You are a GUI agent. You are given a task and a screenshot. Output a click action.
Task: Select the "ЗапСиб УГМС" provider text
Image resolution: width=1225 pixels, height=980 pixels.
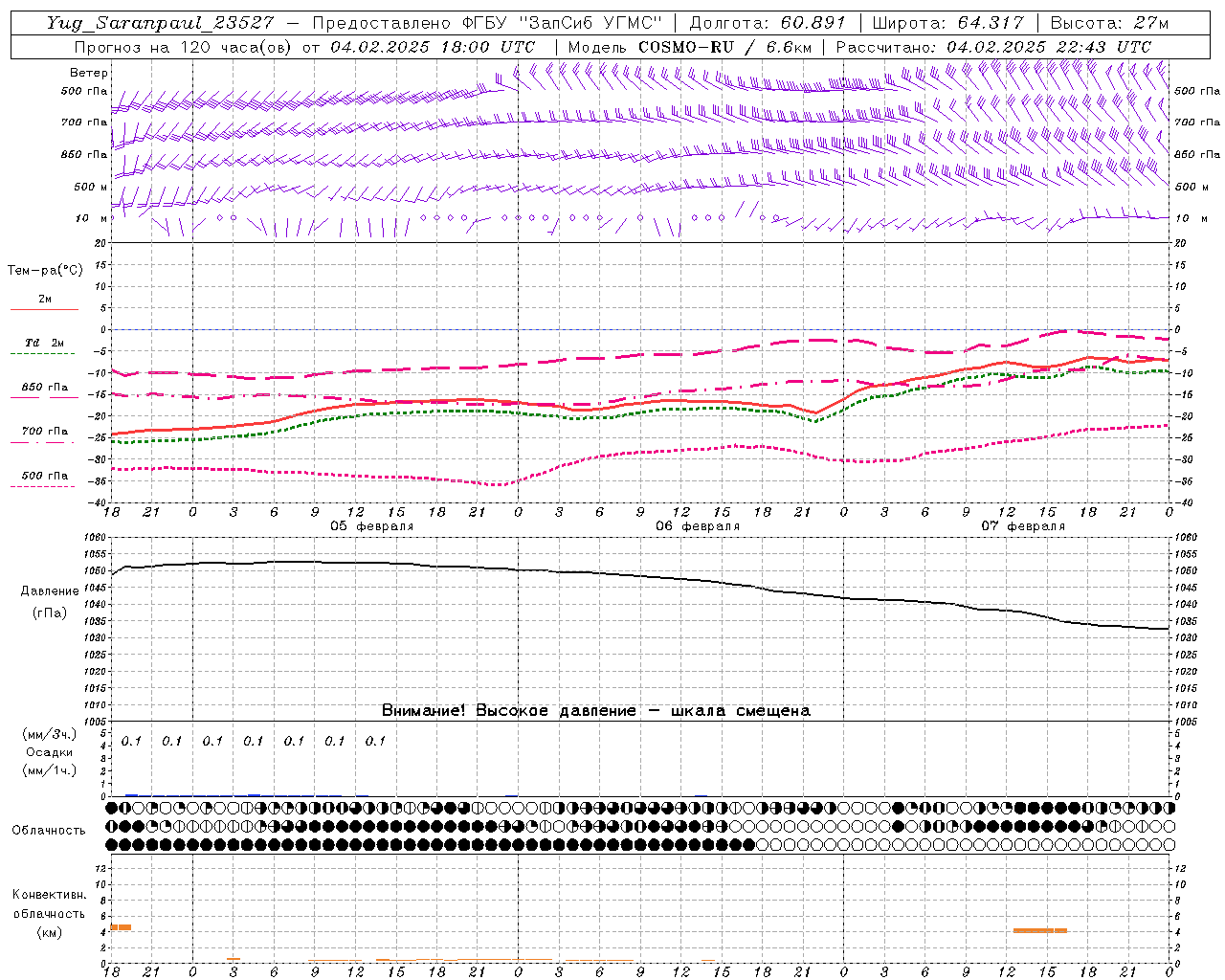(590, 23)
